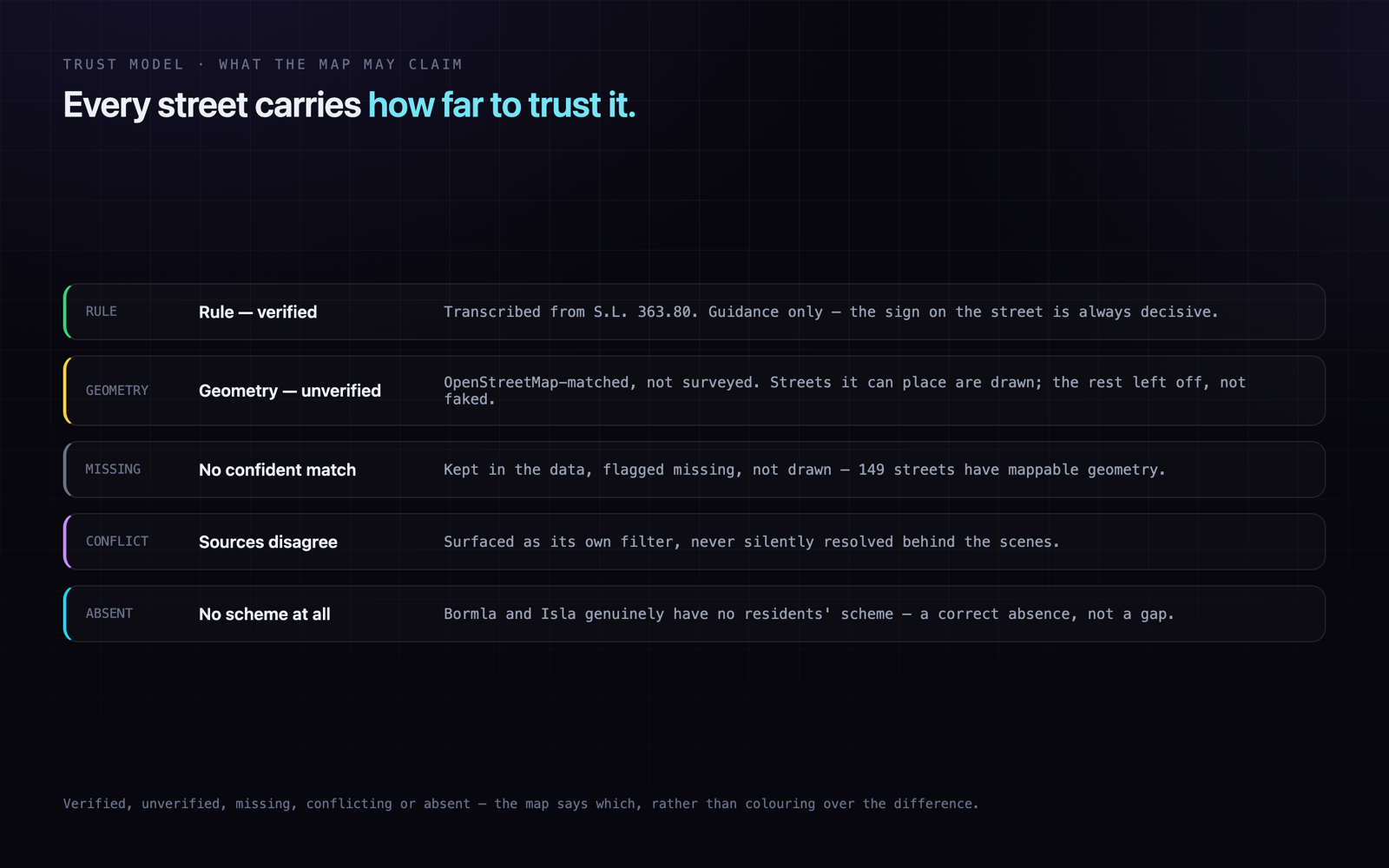Screen dimensions: 1389x868
Task: Click the footer note about verified, unverified
Action: (521, 804)
